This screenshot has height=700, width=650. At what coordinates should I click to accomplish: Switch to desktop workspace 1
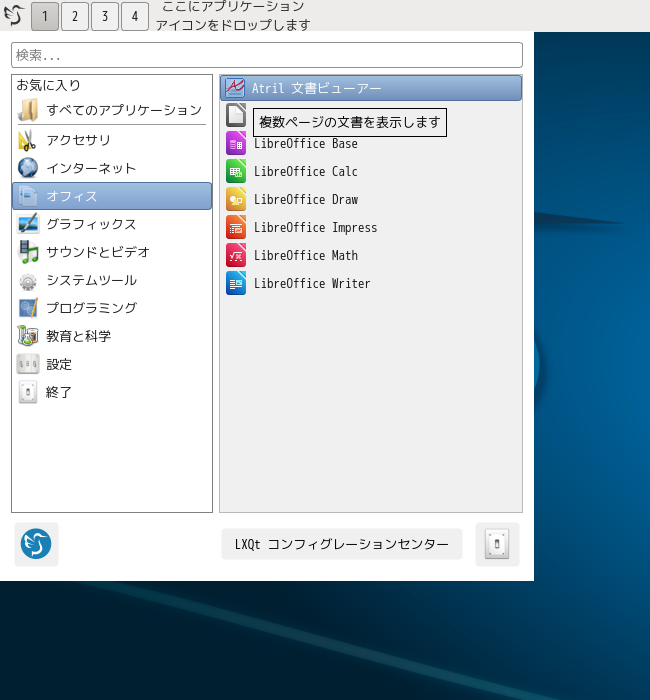point(45,16)
